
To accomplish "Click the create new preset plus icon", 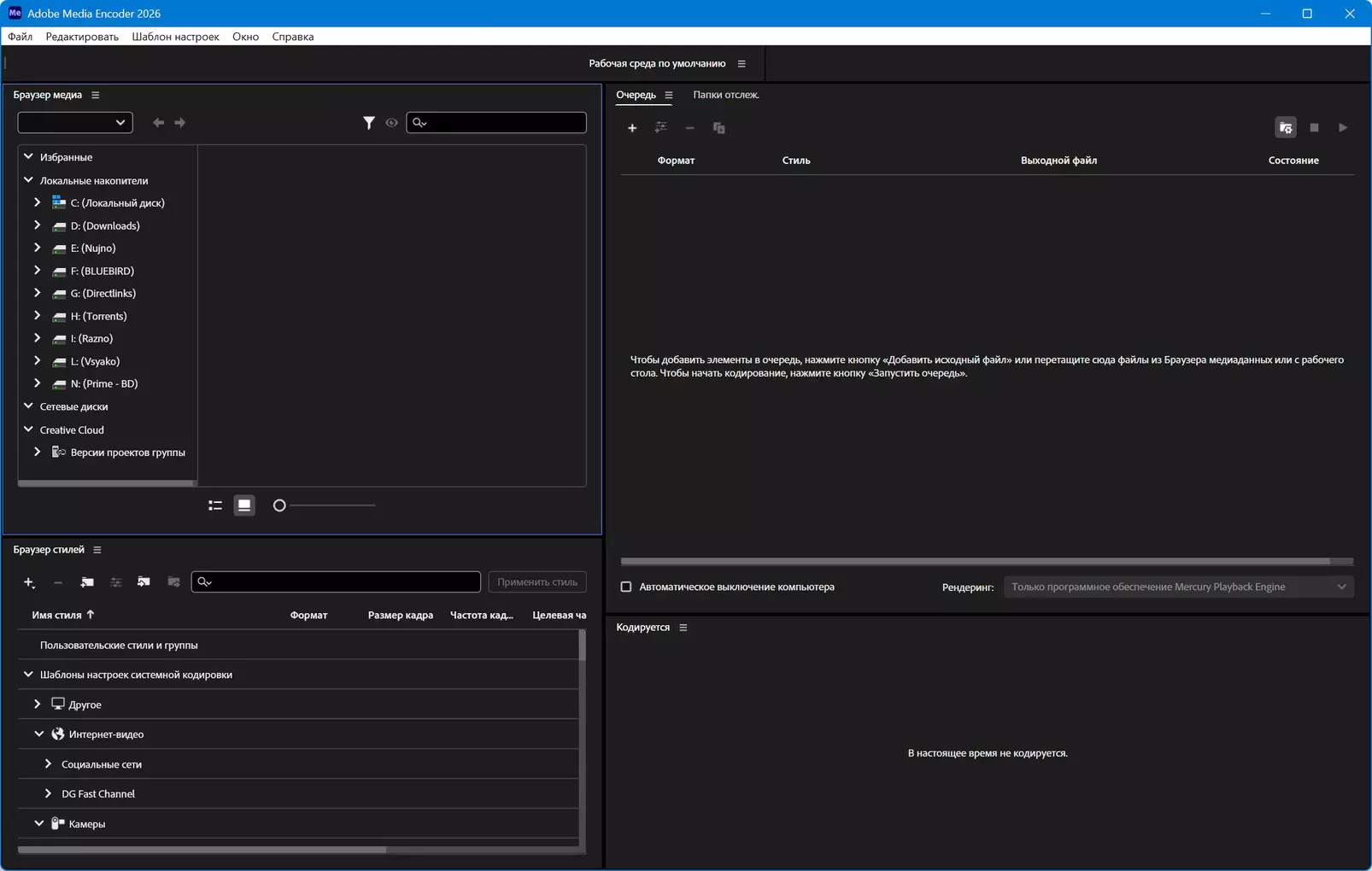I will (29, 582).
